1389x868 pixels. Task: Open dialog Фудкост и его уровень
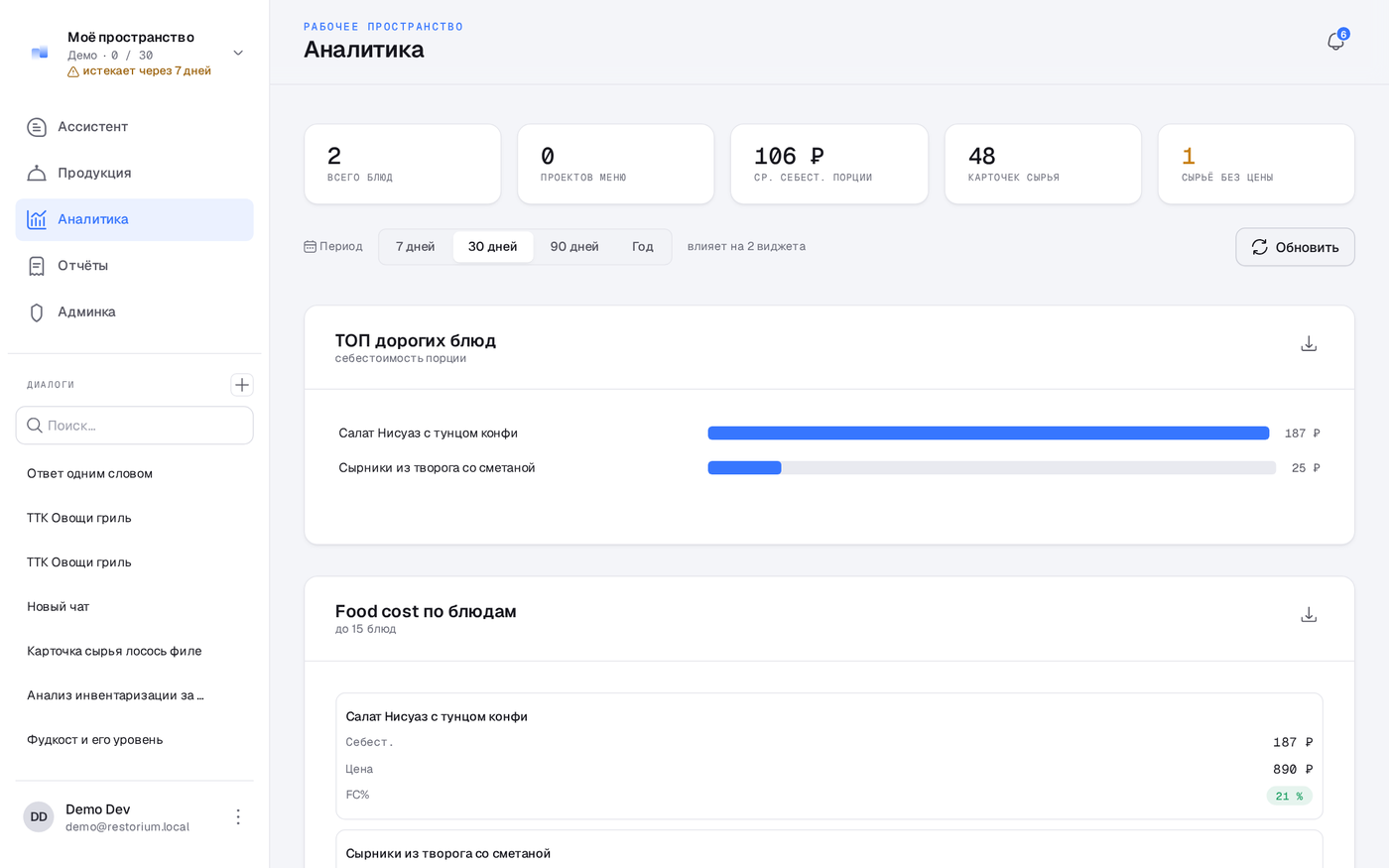click(135, 740)
